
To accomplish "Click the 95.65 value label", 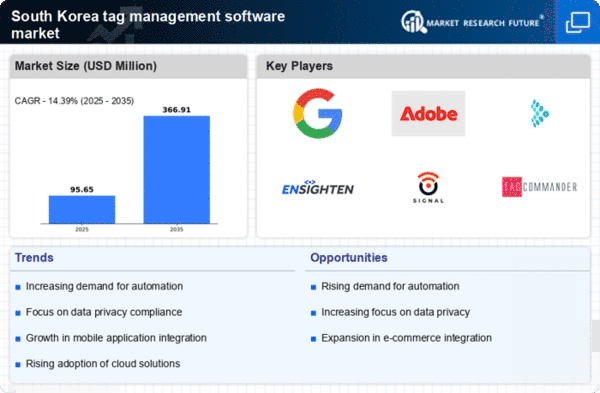I will click(x=82, y=189).
